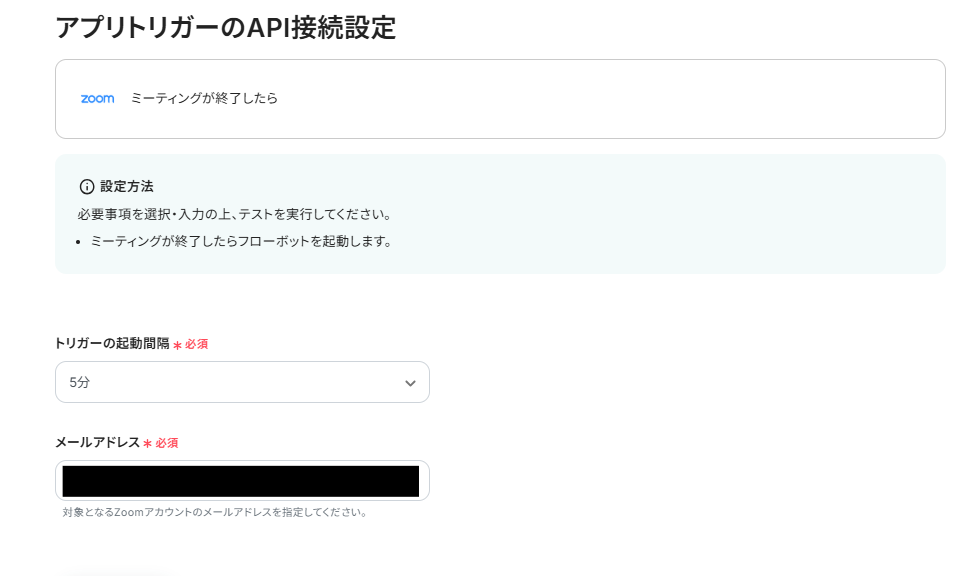The width and height of the screenshot is (964, 576).
Task: Click the 必須 badge beside メールアドレス
Action: tap(166, 443)
